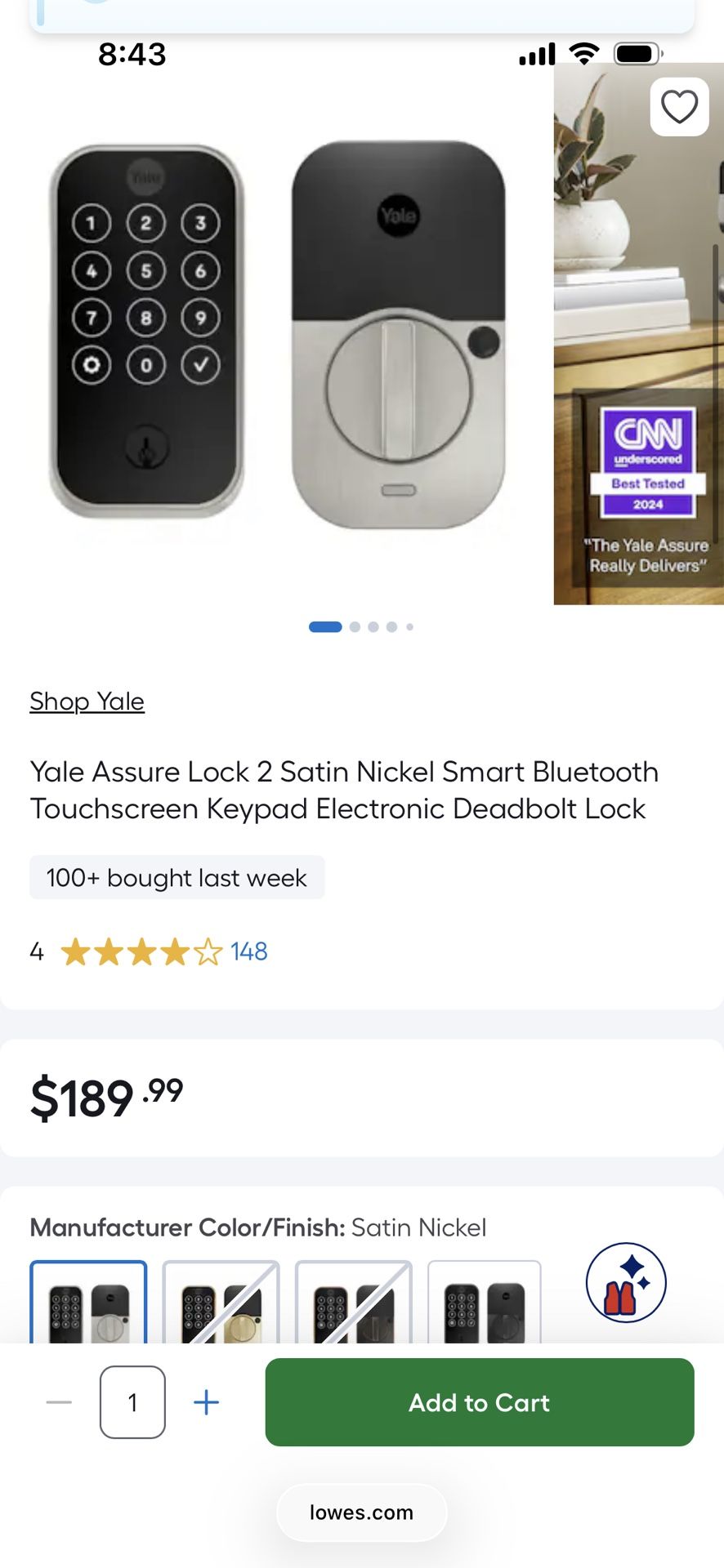
Task: Tap the heart icon to save product
Action: 679,107
